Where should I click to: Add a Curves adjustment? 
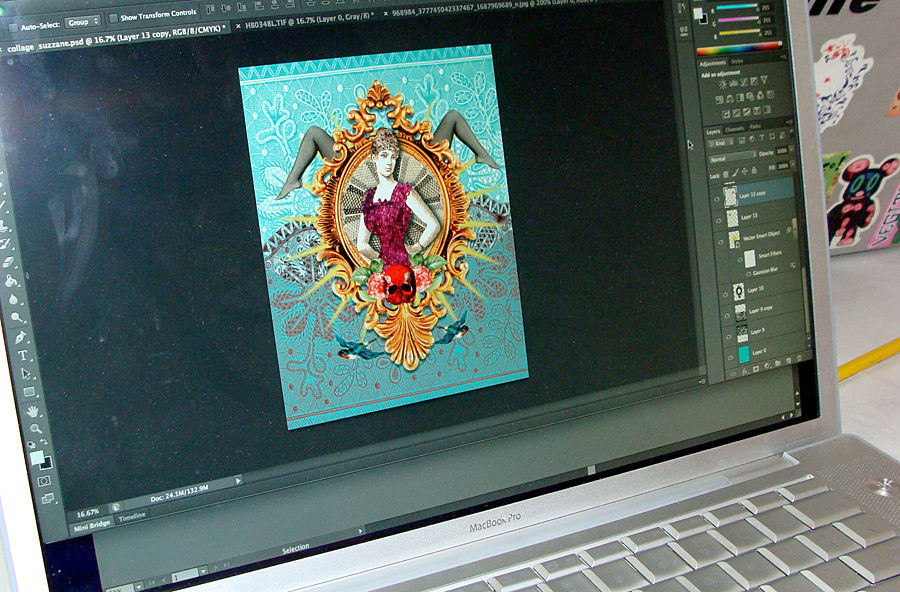click(x=744, y=82)
